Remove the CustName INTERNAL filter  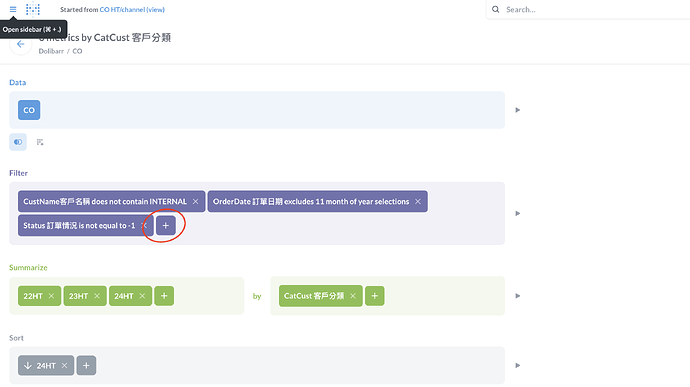click(195, 201)
